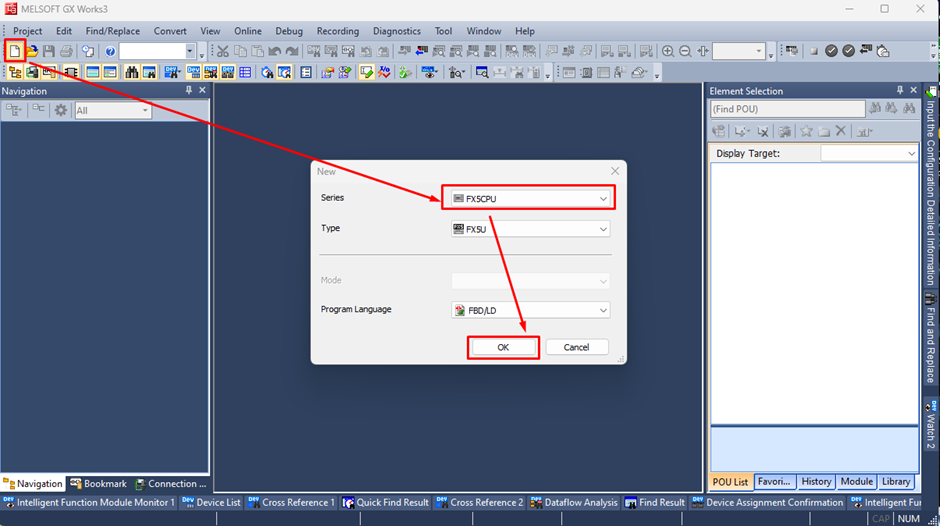
Task: Close the Element Selection panel
Action: pos(914,90)
